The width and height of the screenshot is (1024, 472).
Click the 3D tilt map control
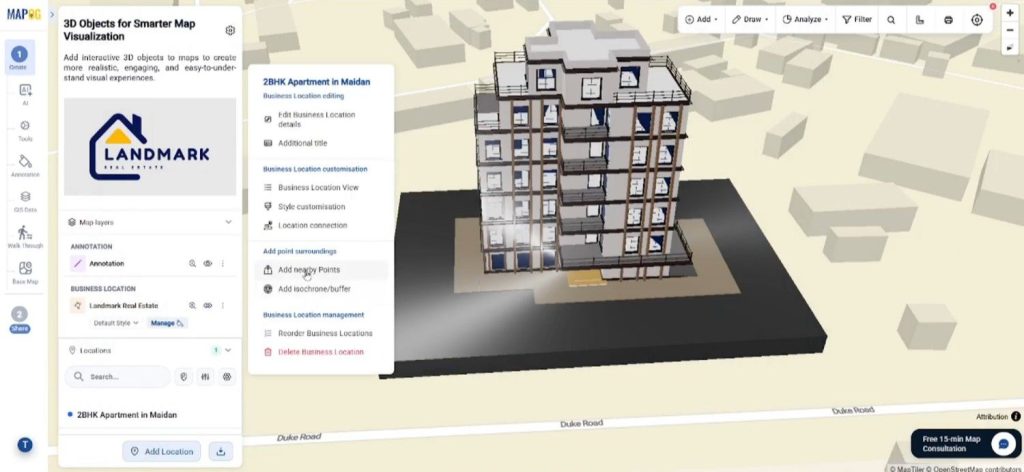tap(1010, 48)
